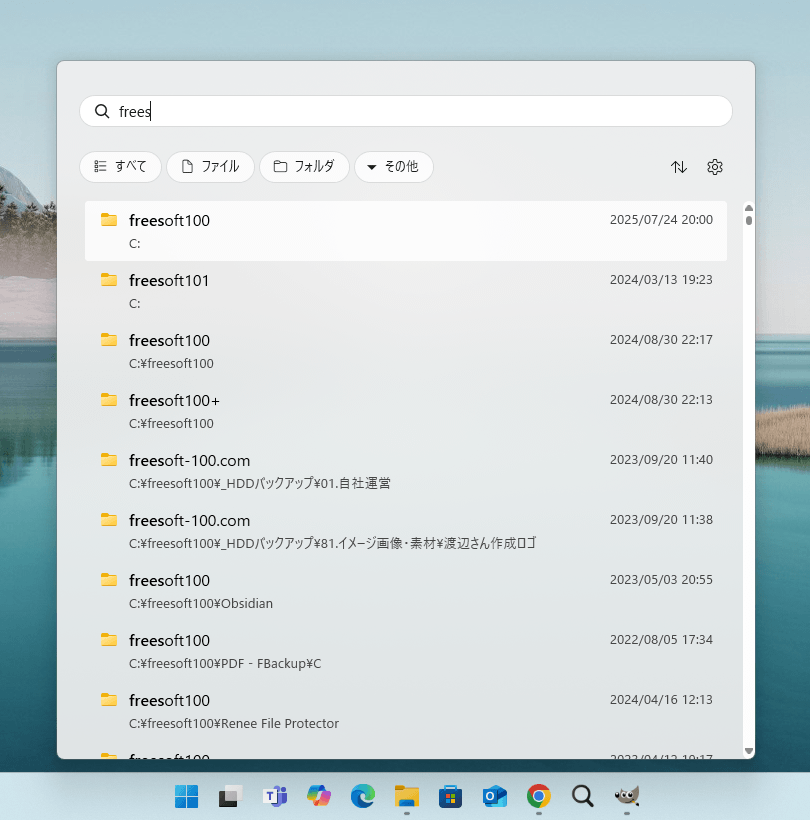The height and width of the screenshot is (820, 810).
Task: Click the results list scrollbar thumb
Action: click(x=749, y=221)
